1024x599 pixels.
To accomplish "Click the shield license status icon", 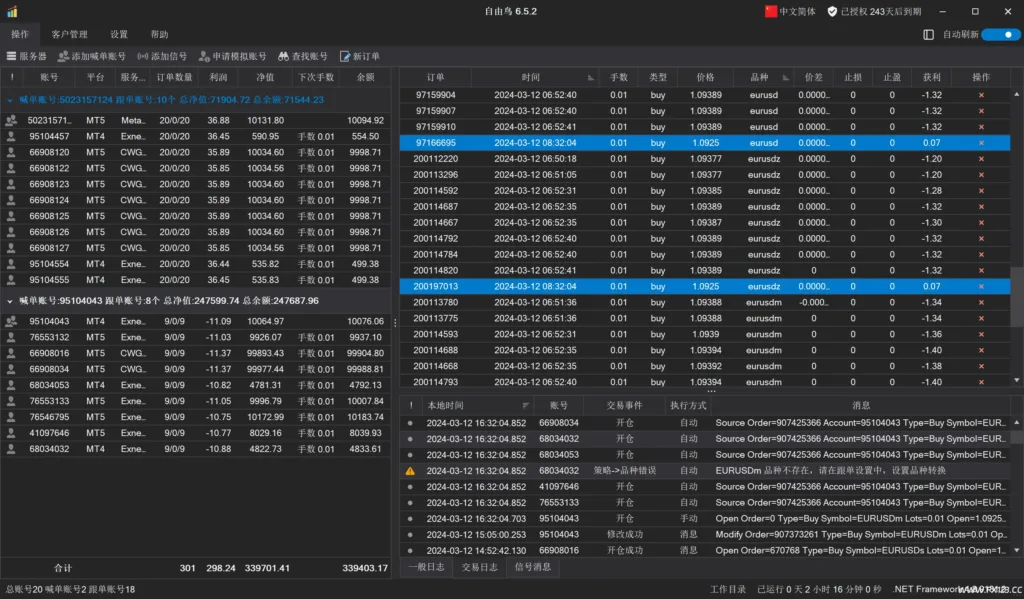I will pos(832,11).
